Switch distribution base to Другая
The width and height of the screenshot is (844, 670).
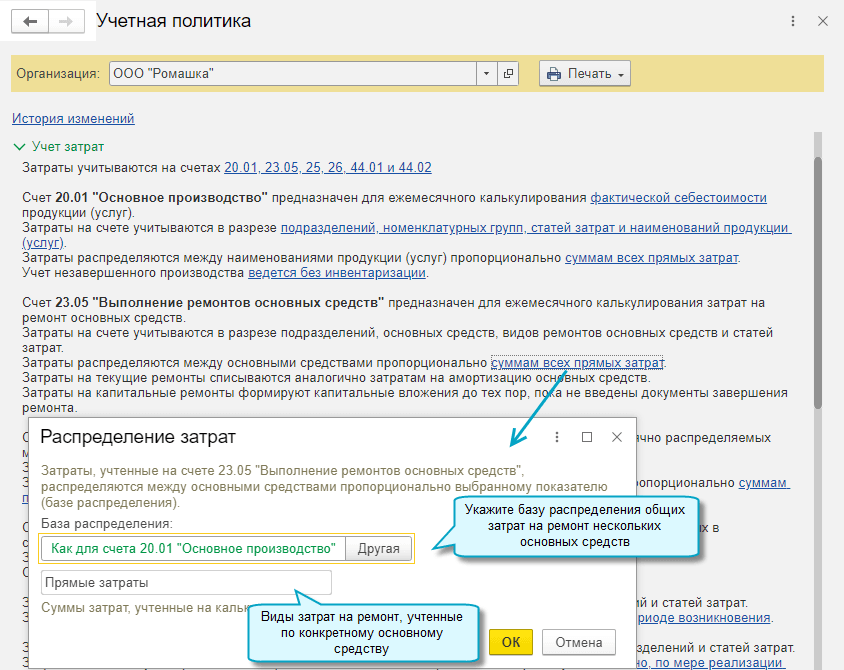coord(379,548)
